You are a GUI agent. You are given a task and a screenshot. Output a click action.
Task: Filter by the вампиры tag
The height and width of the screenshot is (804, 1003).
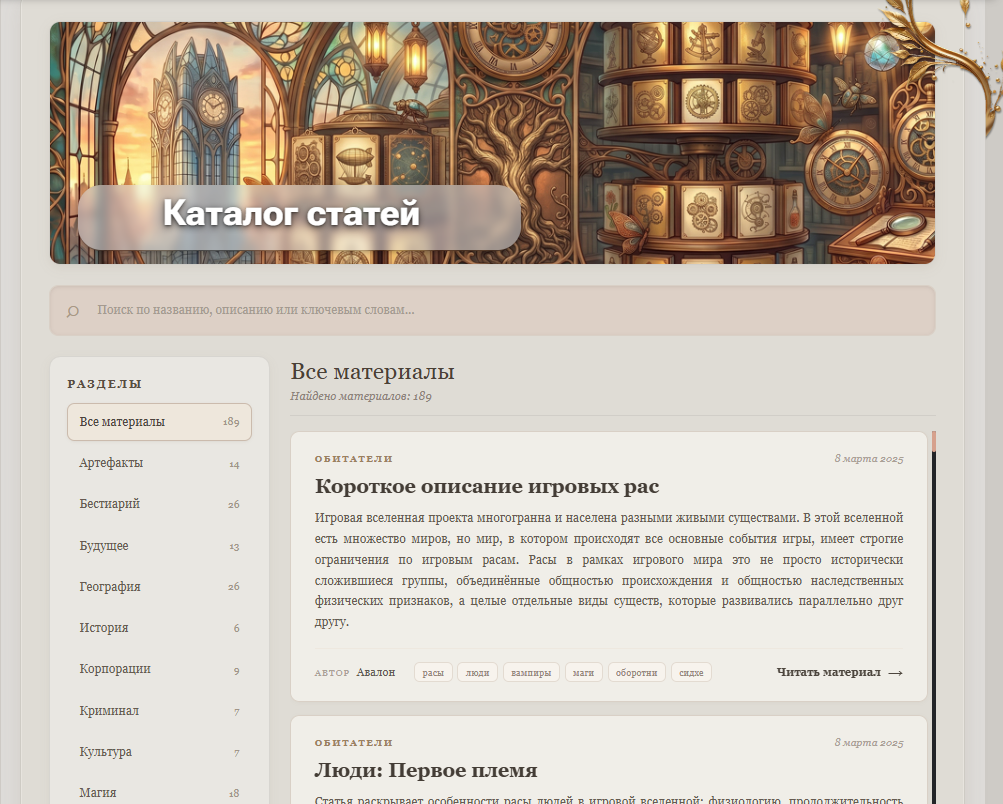(531, 672)
